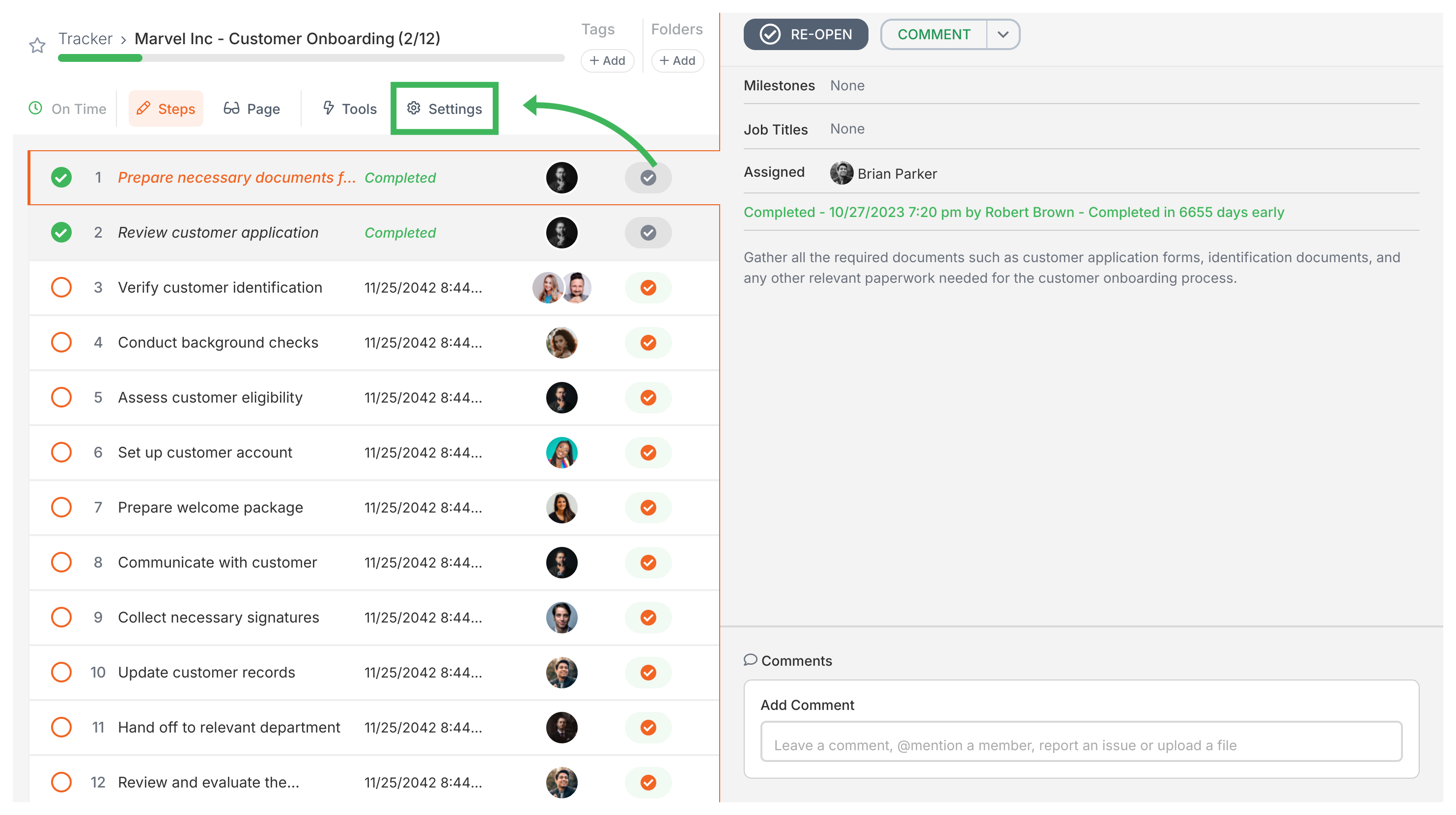Add a tag using Tags Add button
This screenshot has height=815, width=1456.
coord(608,60)
